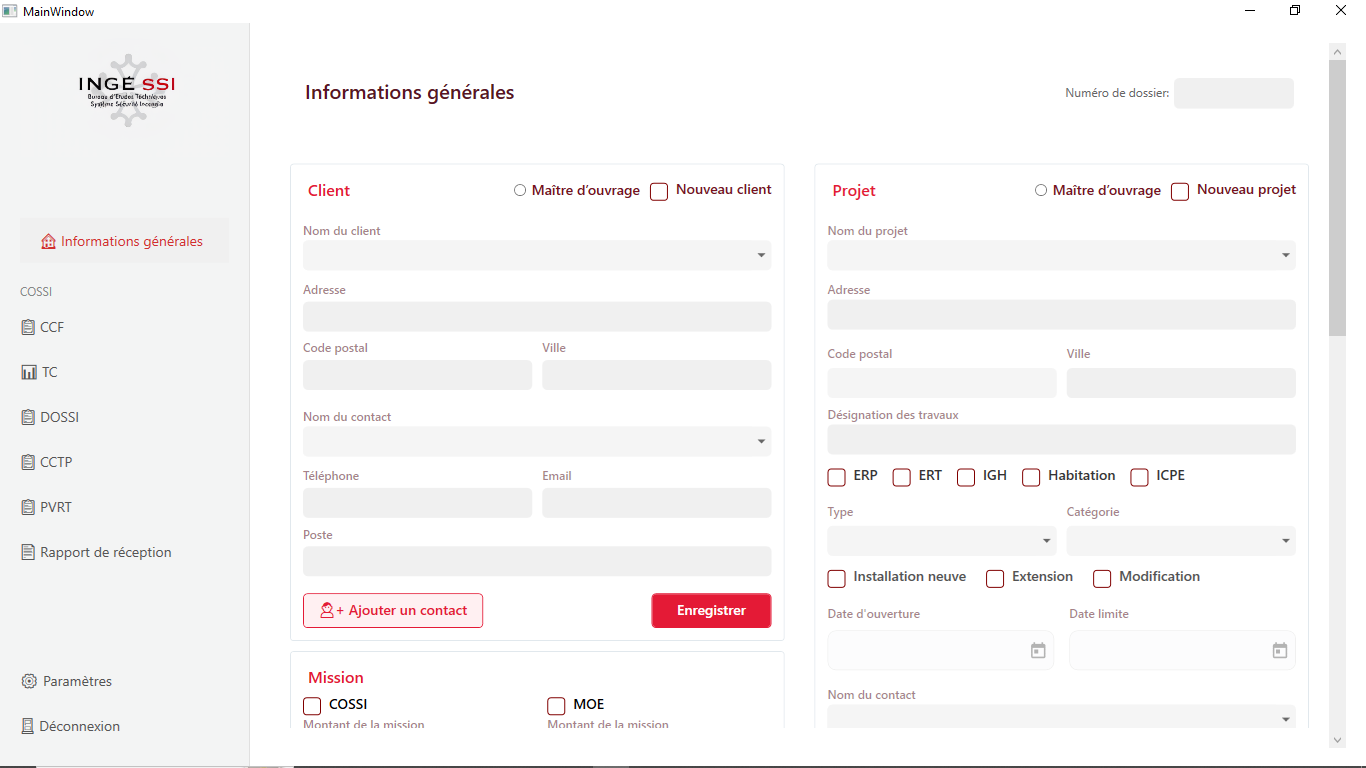
Task: Open calendar picker for Date d'ouverture
Action: tap(1038, 650)
